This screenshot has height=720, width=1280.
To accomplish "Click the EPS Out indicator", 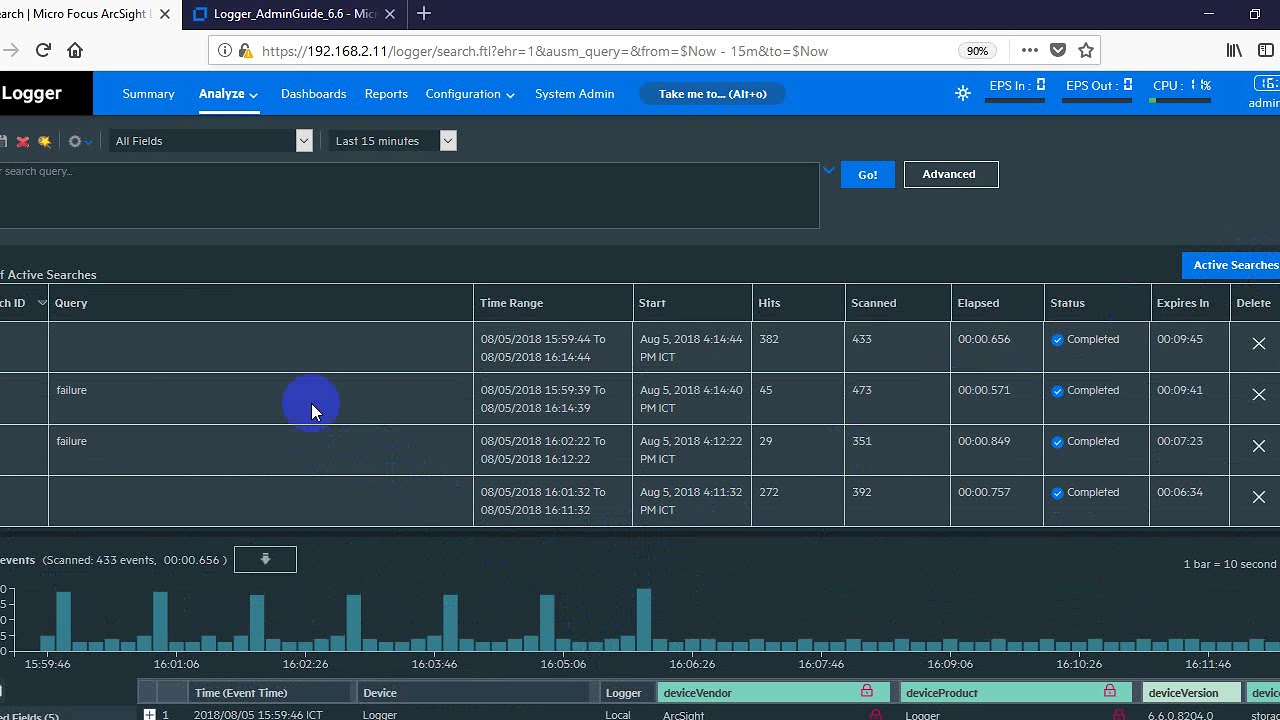I will (x=1099, y=88).
